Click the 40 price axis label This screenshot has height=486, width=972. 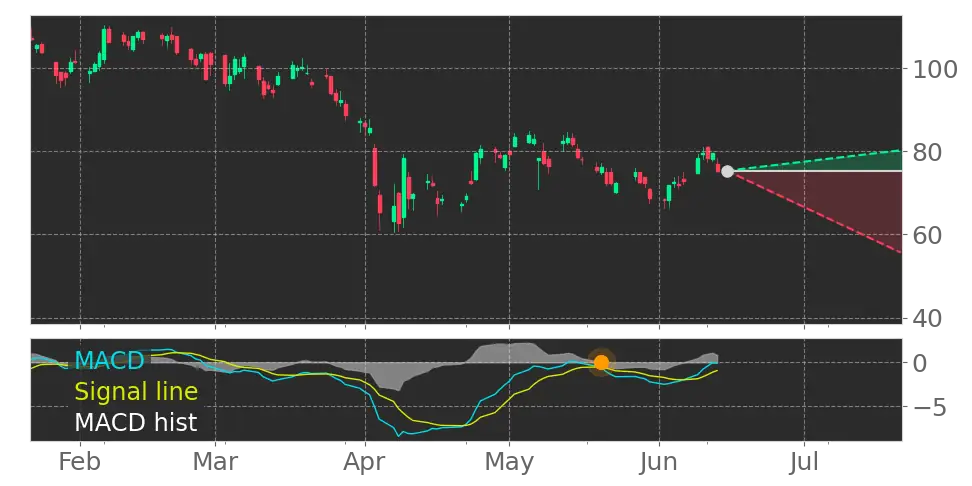click(927, 318)
